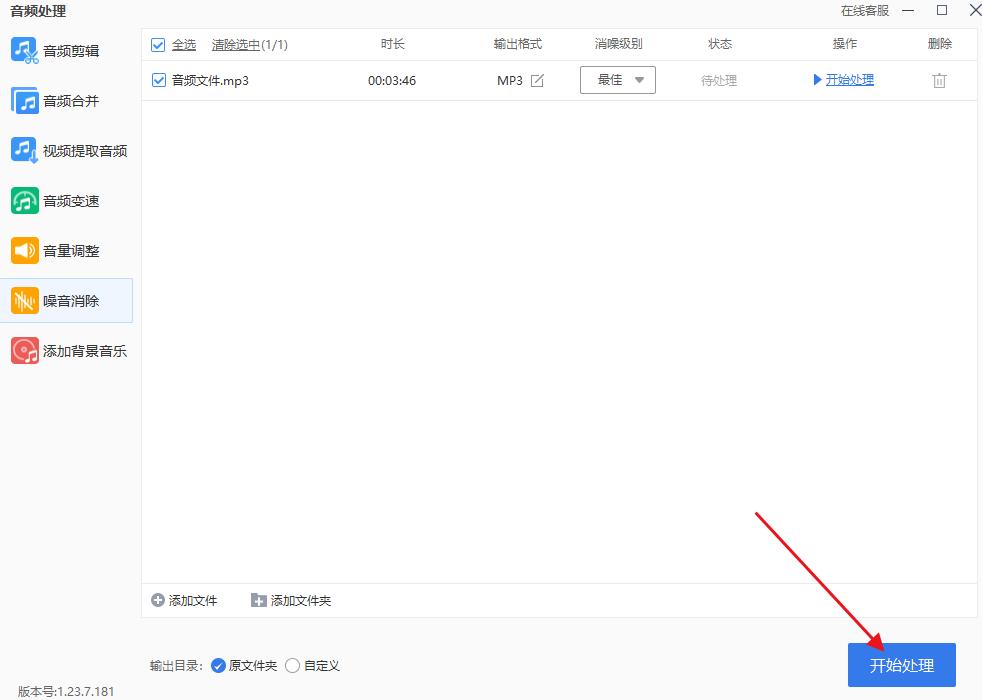Select the 自定义 custom output directory option

click(292, 665)
